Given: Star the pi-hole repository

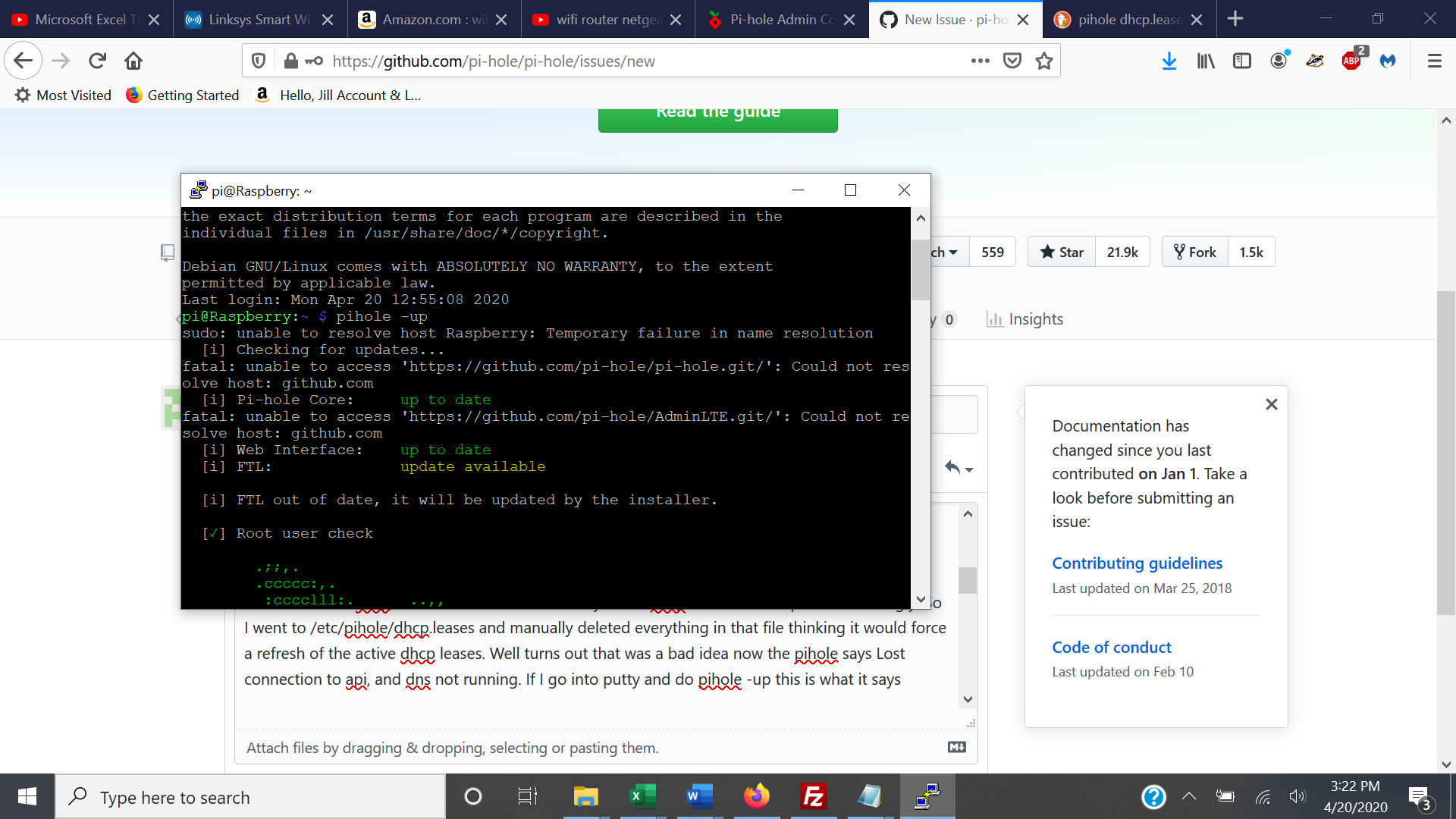Looking at the screenshot, I should click(x=1060, y=251).
